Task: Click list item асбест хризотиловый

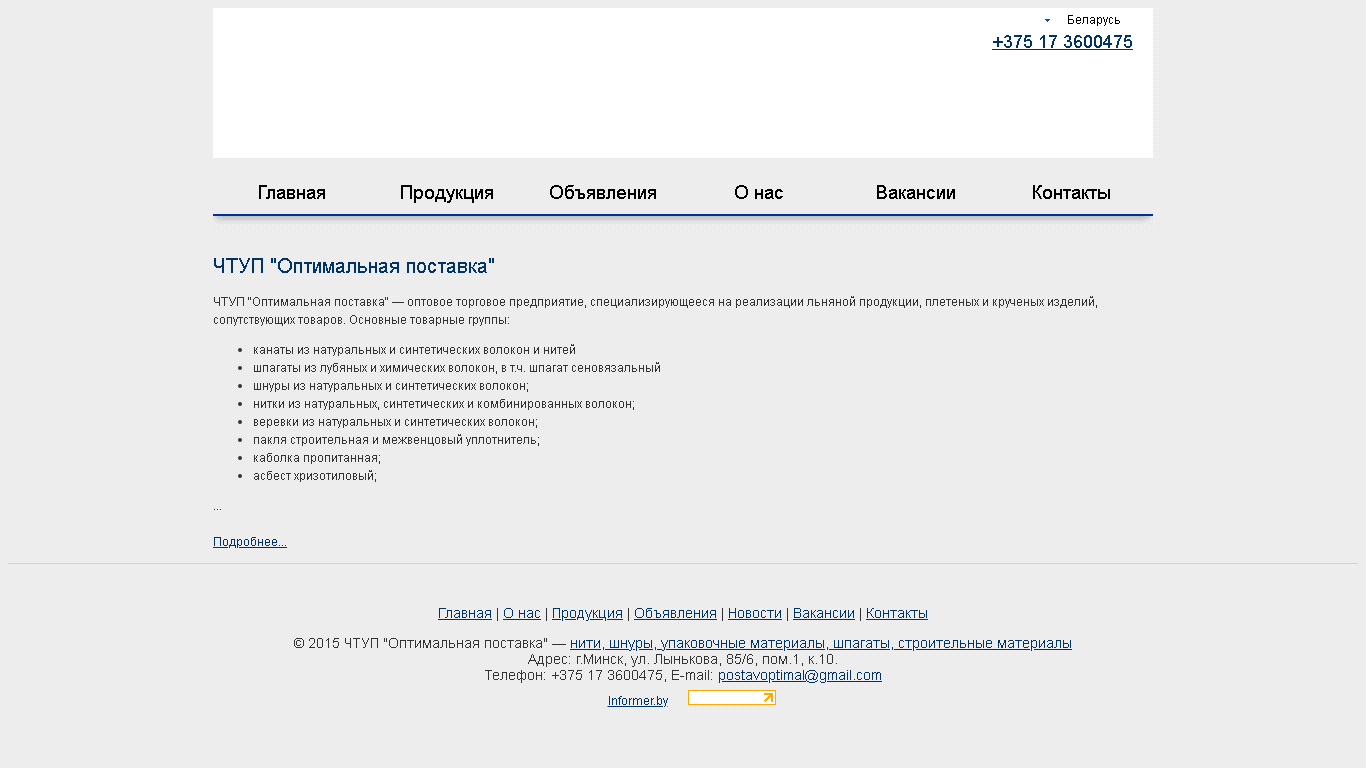Action: (315, 476)
